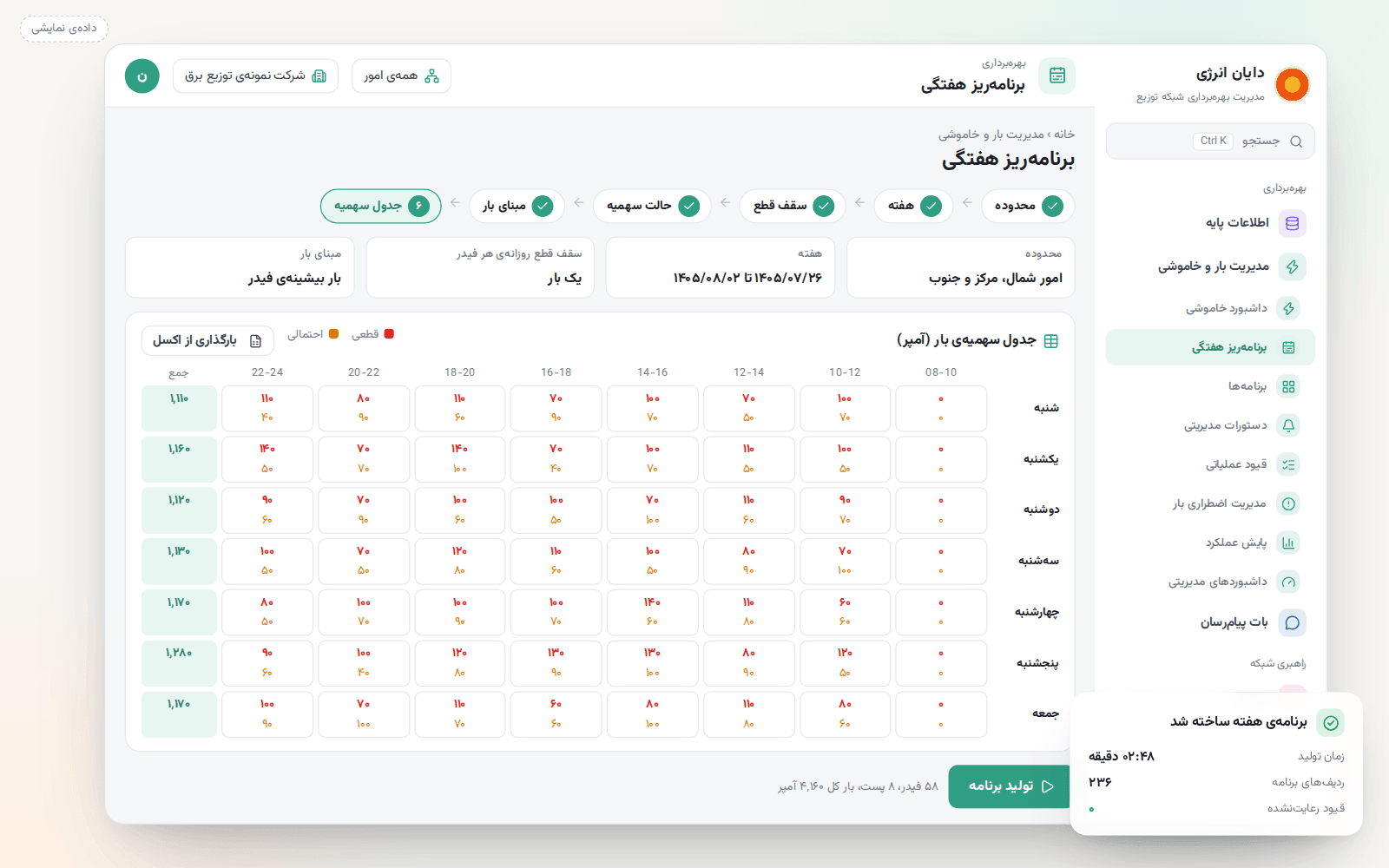Click the دستورات مدیریتی bell icon

[x=1288, y=425]
